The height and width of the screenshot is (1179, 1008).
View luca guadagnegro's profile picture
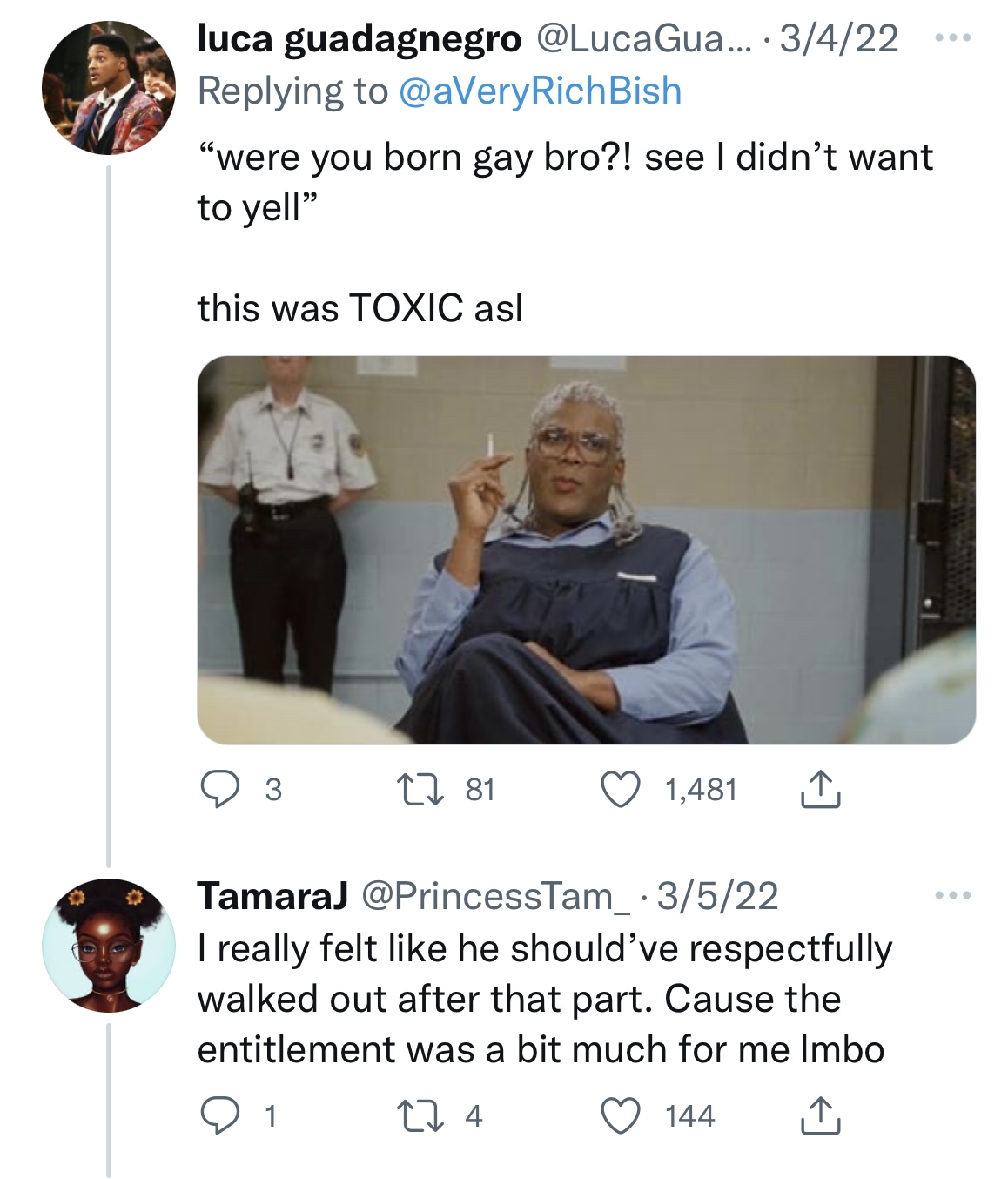(x=109, y=88)
